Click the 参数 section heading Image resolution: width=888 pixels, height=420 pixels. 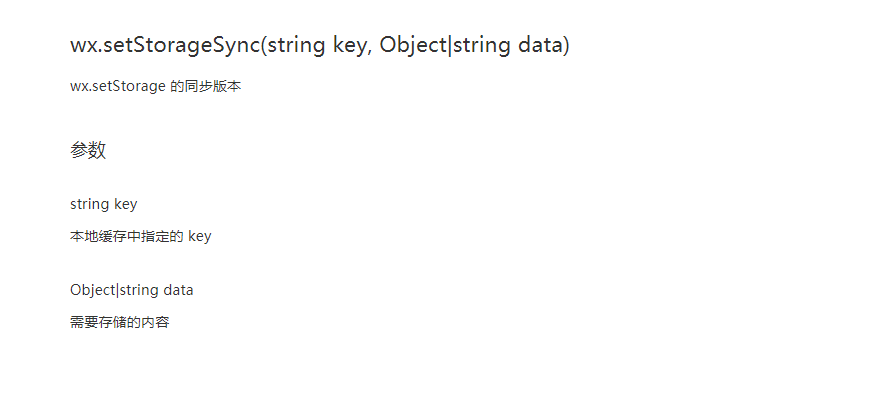click(88, 150)
